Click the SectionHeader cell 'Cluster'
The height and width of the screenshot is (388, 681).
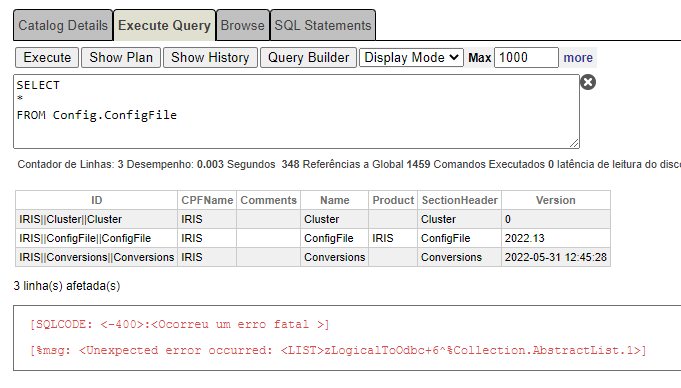(460, 219)
